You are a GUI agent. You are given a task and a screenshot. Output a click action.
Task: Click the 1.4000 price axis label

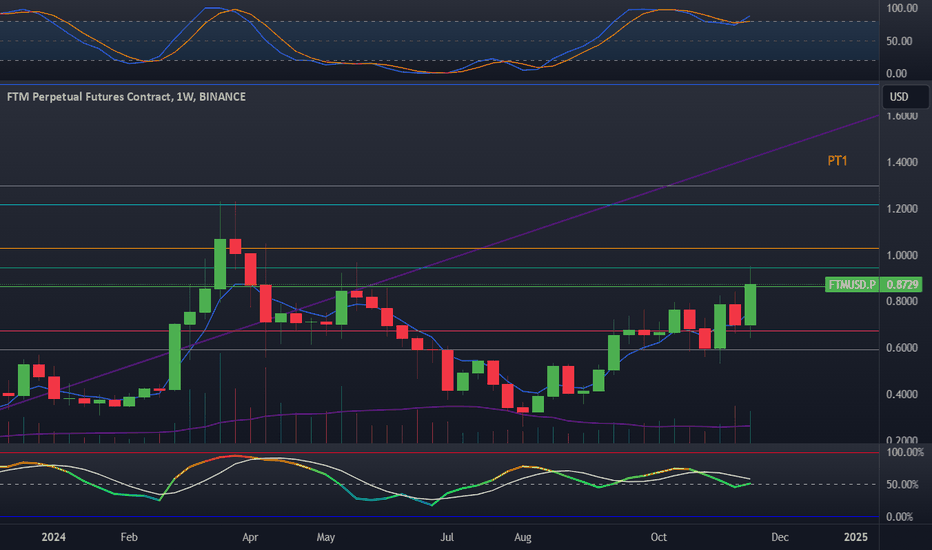click(902, 162)
